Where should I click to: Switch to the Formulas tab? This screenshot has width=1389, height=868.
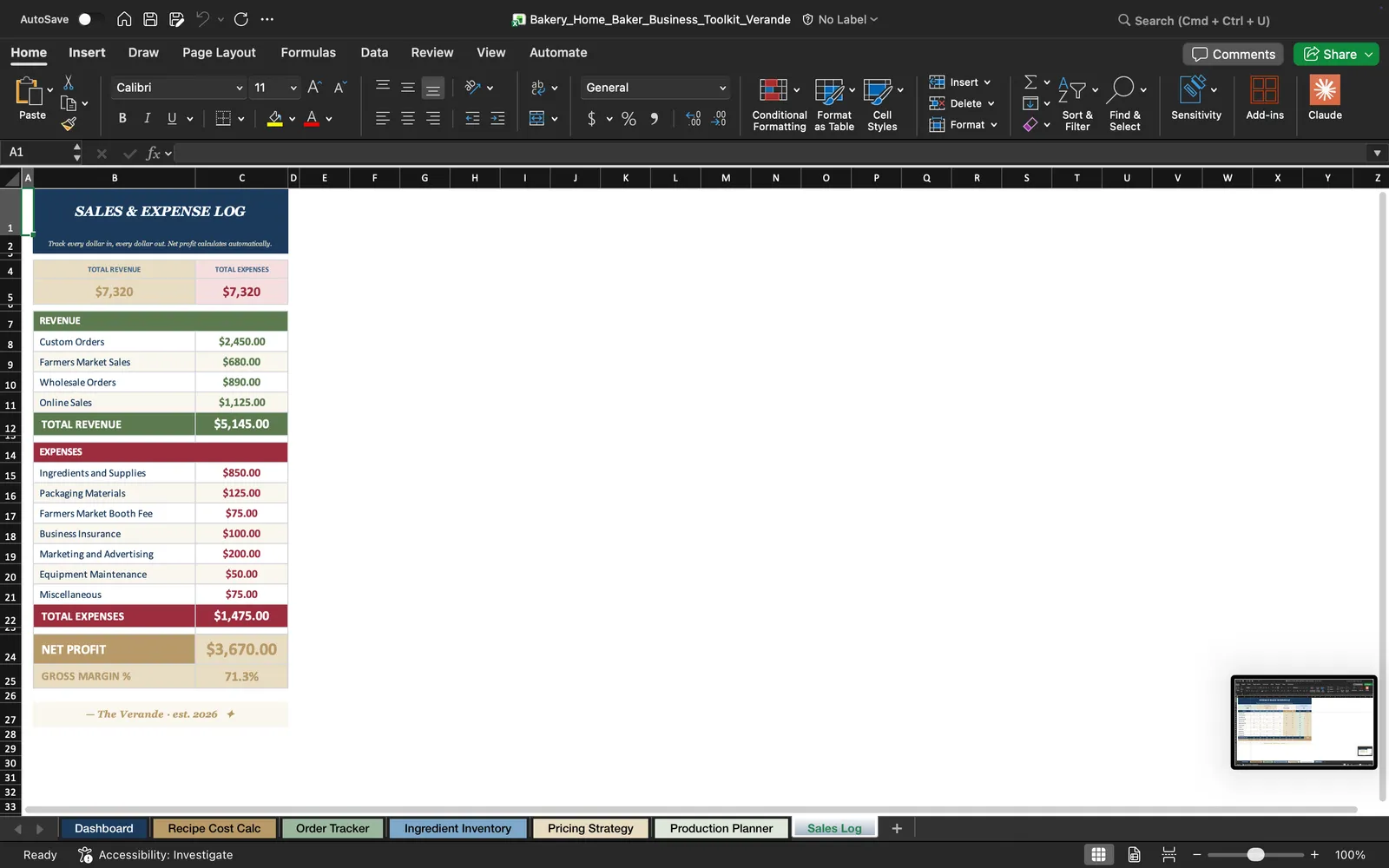[308, 52]
